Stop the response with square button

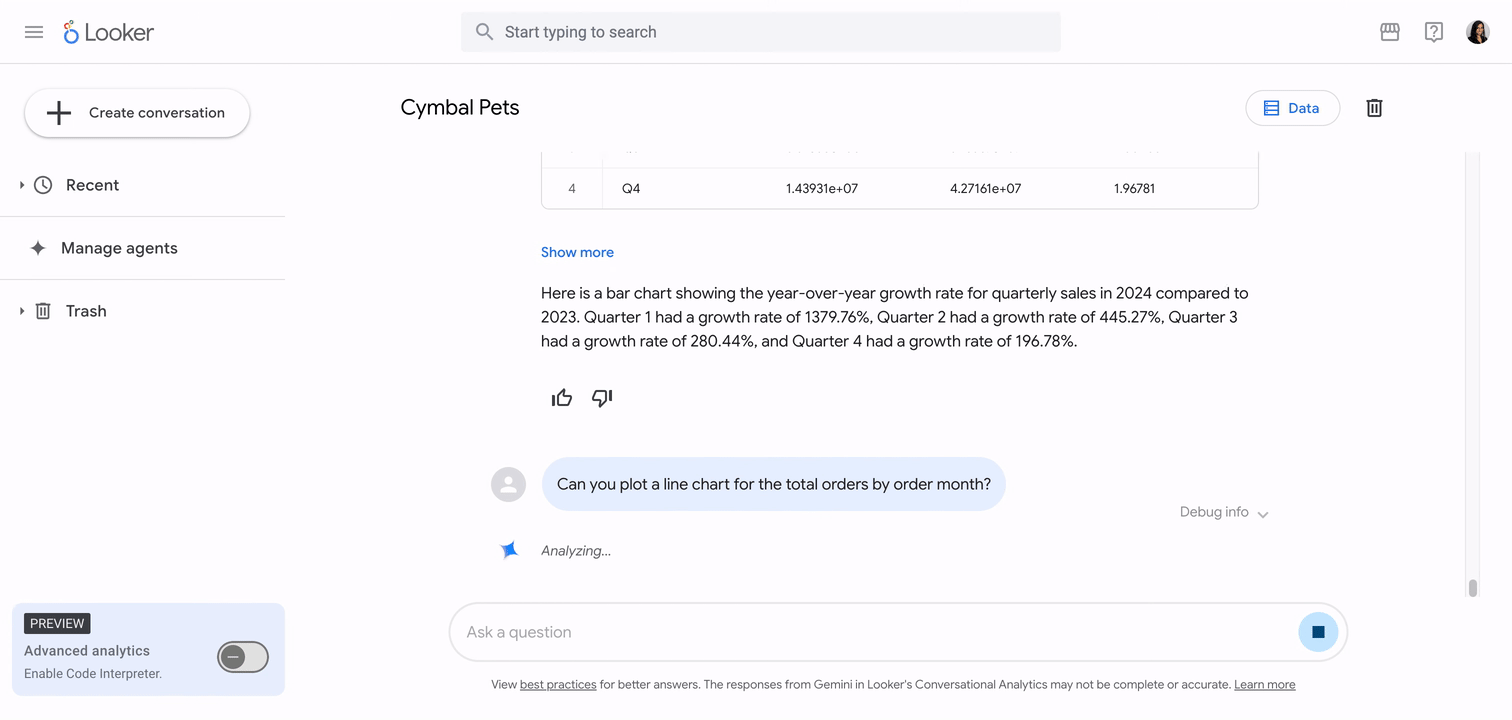(x=1318, y=632)
